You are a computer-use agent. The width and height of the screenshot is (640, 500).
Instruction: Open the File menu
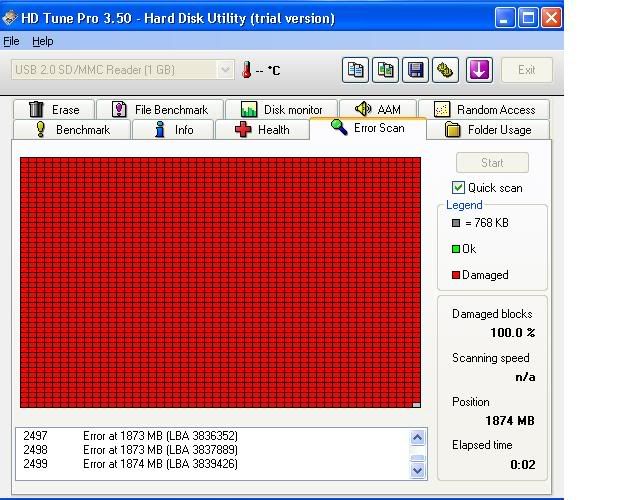(x=11, y=41)
